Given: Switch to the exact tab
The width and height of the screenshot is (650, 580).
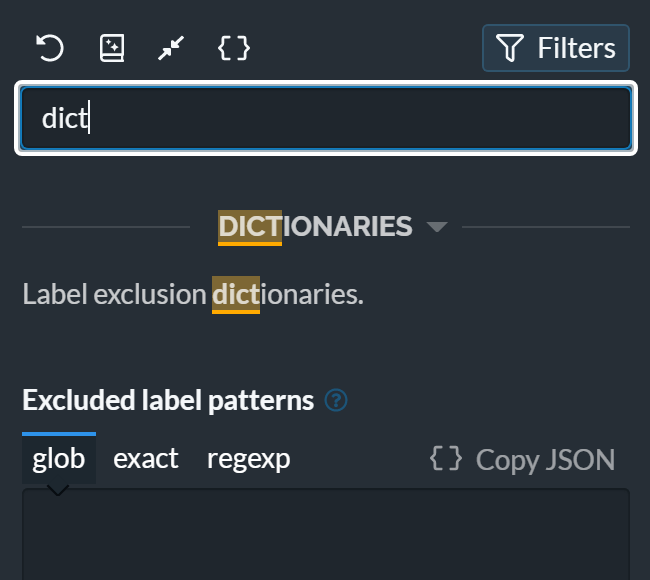Looking at the screenshot, I should tap(146, 459).
